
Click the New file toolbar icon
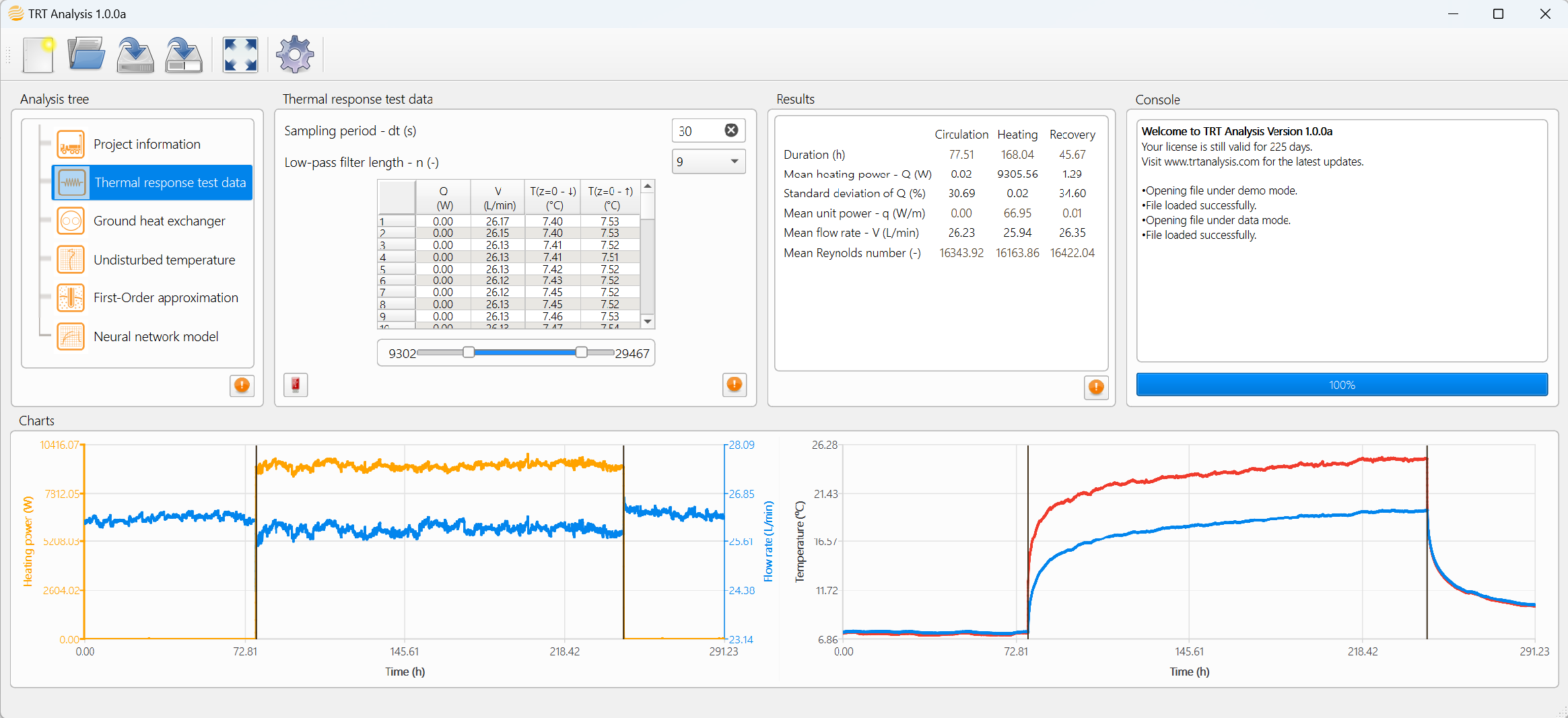pyautogui.click(x=38, y=55)
